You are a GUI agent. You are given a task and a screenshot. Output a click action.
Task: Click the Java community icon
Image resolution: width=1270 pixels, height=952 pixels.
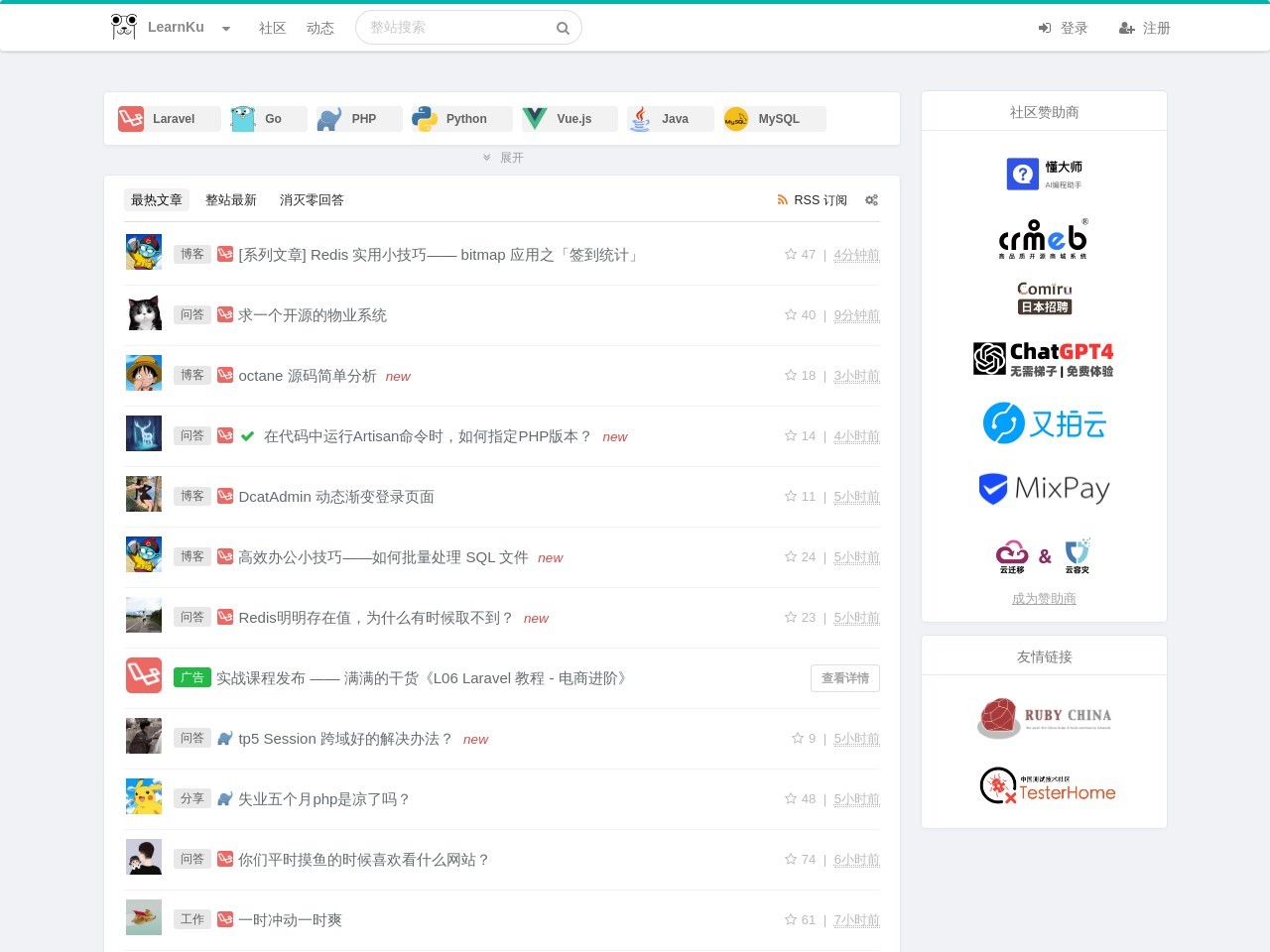[x=640, y=118]
